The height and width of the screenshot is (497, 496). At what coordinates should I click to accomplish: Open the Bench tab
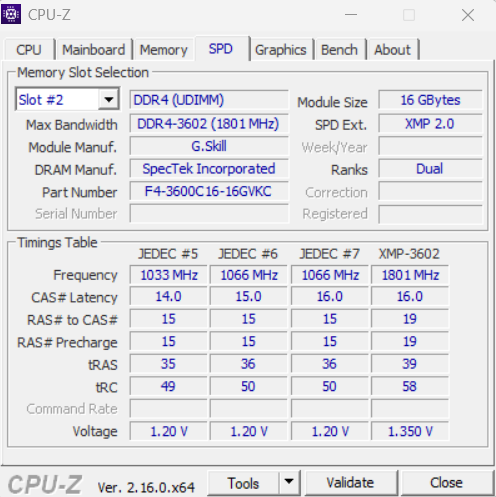tap(339, 50)
